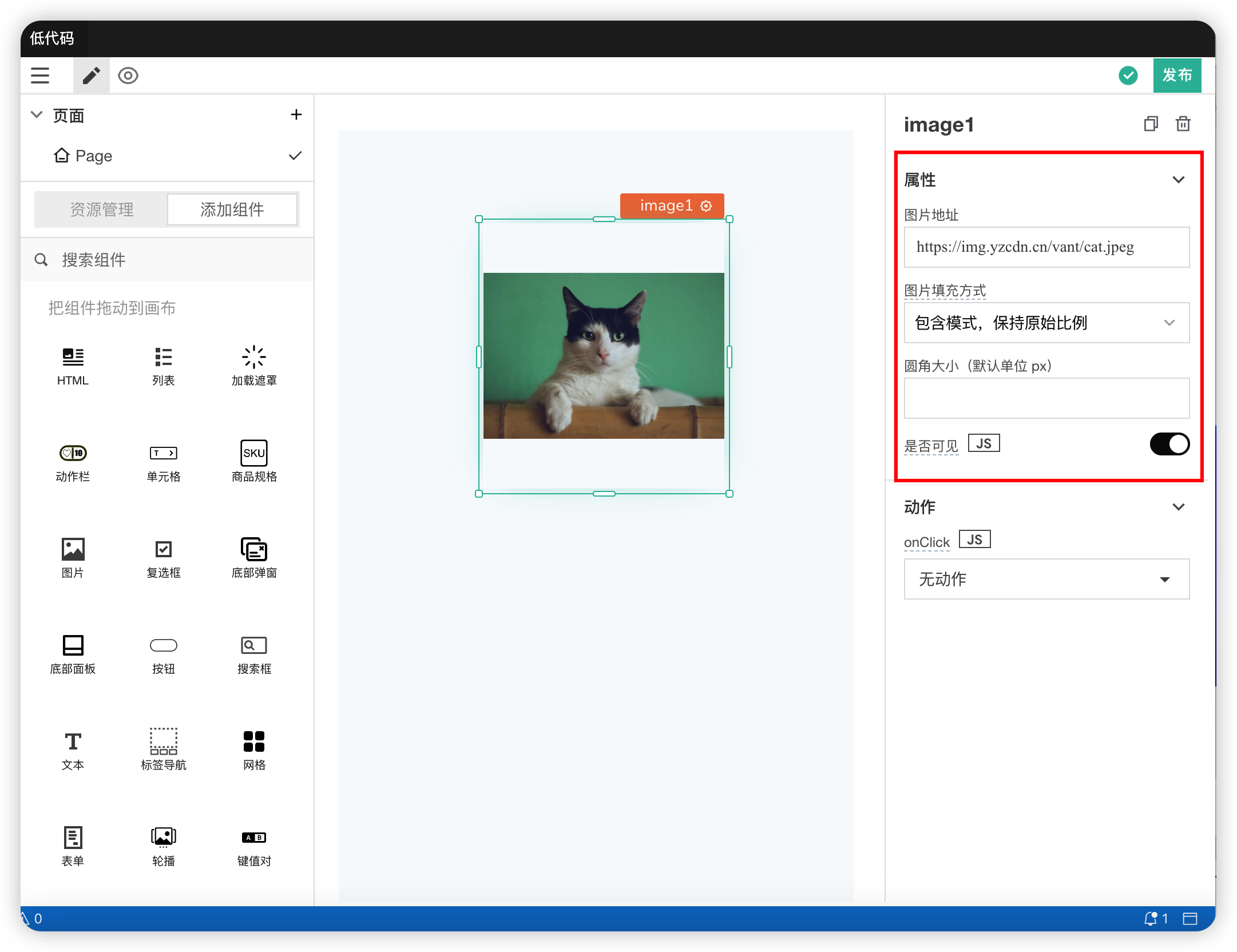Switch to the 资源管理 tab
The width and height of the screenshot is (1237, 952).
click(x=102, y=209)
